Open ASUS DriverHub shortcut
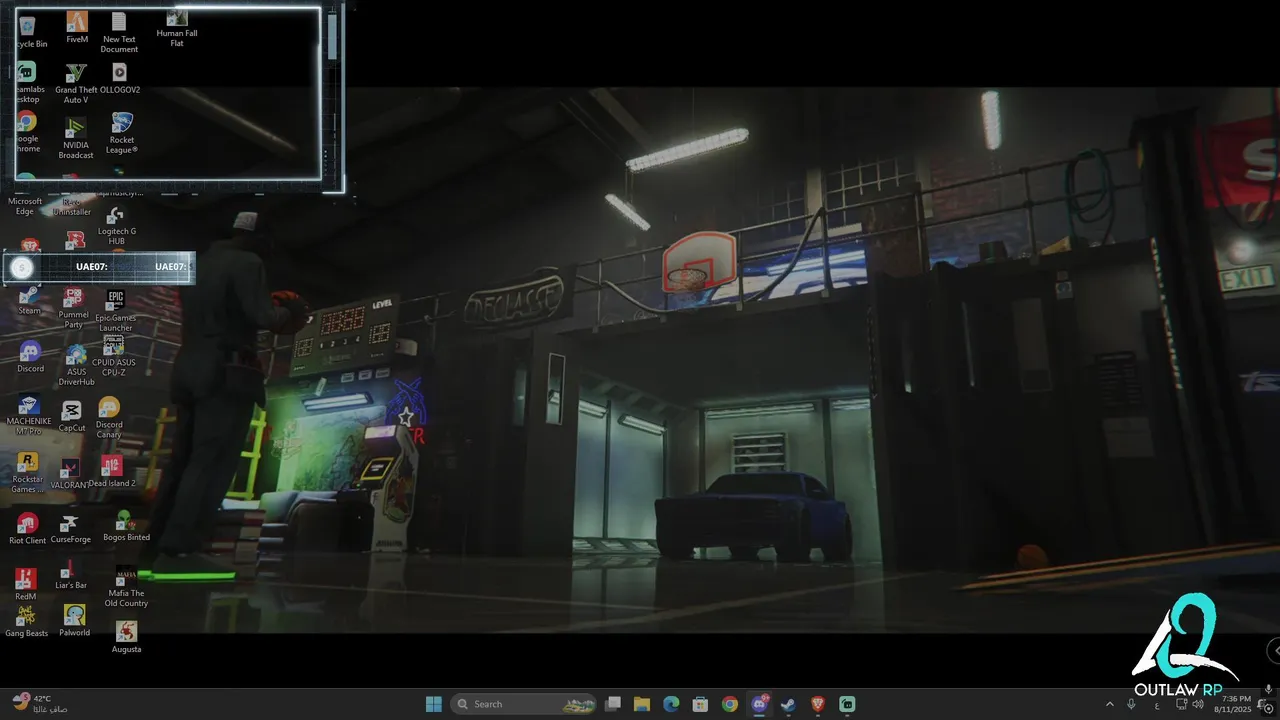This screenshot has height=720, width=1280. pos(76,366)
